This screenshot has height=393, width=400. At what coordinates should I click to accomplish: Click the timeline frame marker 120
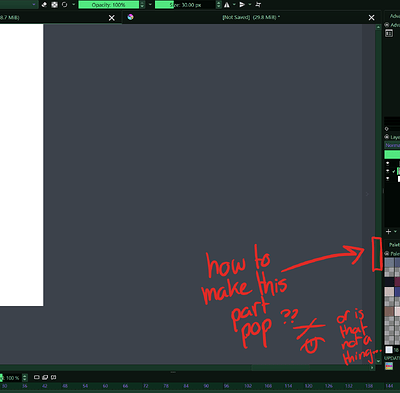[x=308, y=386]
